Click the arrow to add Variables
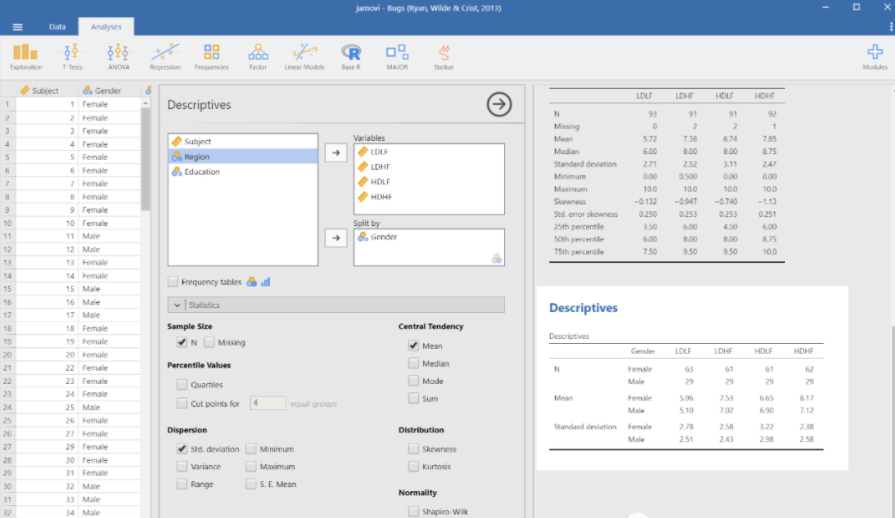 point(337,153)
